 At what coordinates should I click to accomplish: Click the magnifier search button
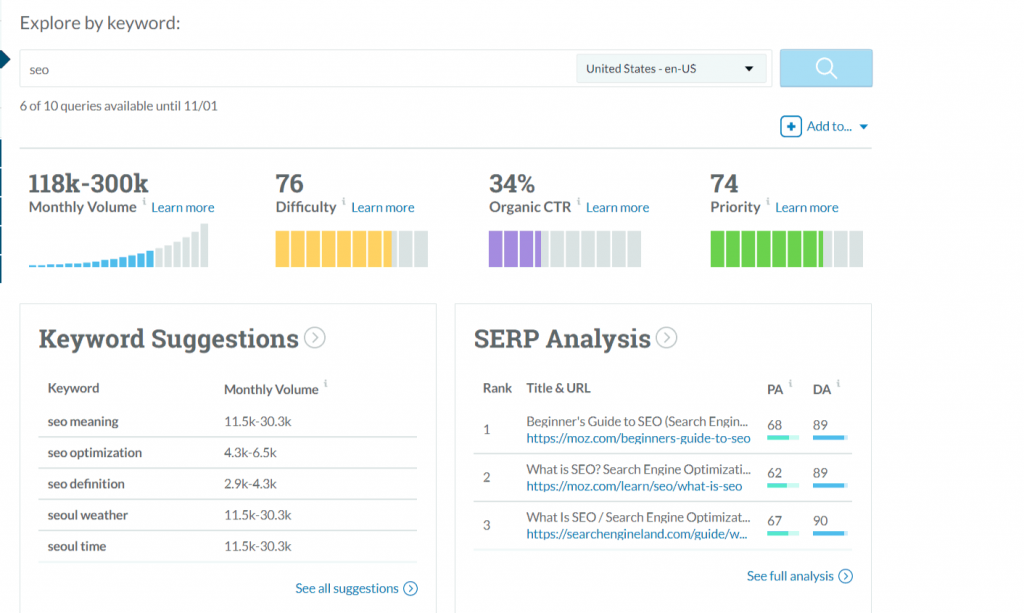click(x=826, y=68)
